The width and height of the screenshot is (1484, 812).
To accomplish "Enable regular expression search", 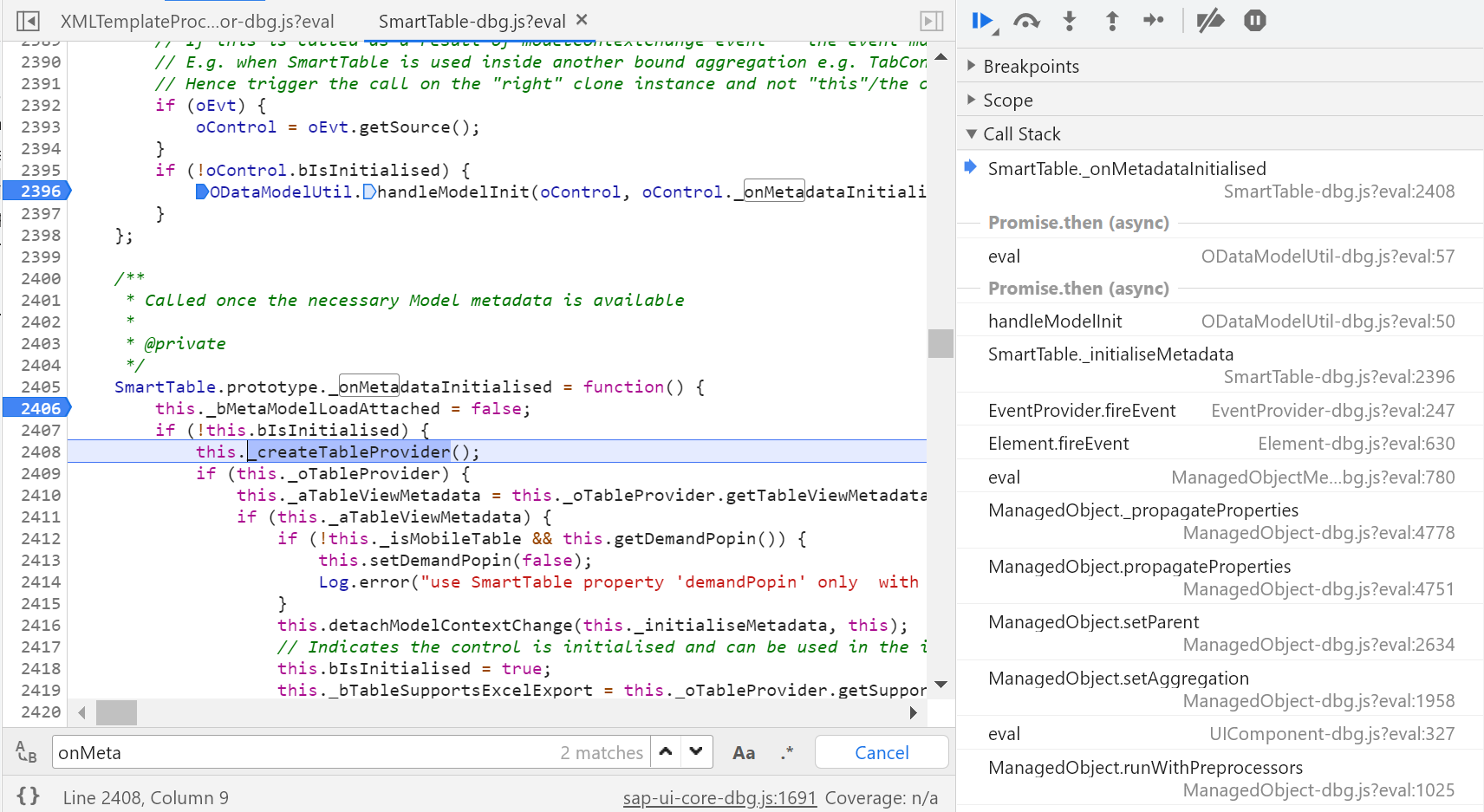I will [786, 752].
